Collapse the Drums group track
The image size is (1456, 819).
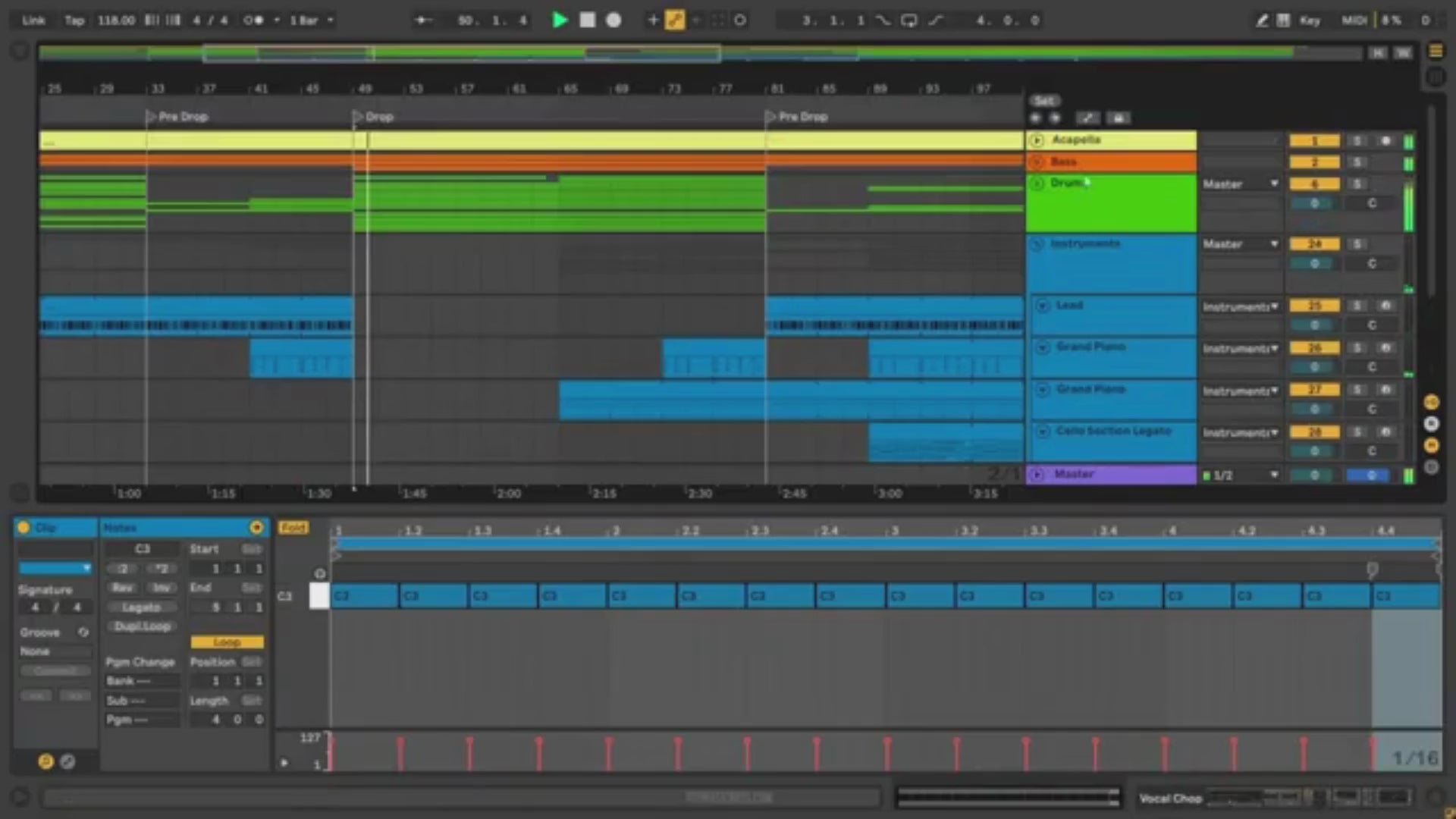[1037, 183]
